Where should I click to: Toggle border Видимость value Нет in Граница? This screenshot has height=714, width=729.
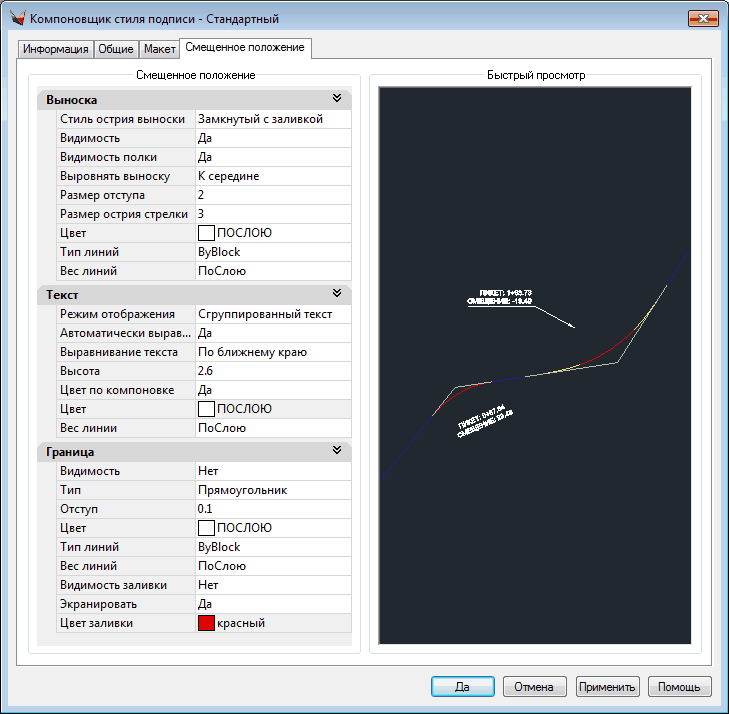point(273,471)
